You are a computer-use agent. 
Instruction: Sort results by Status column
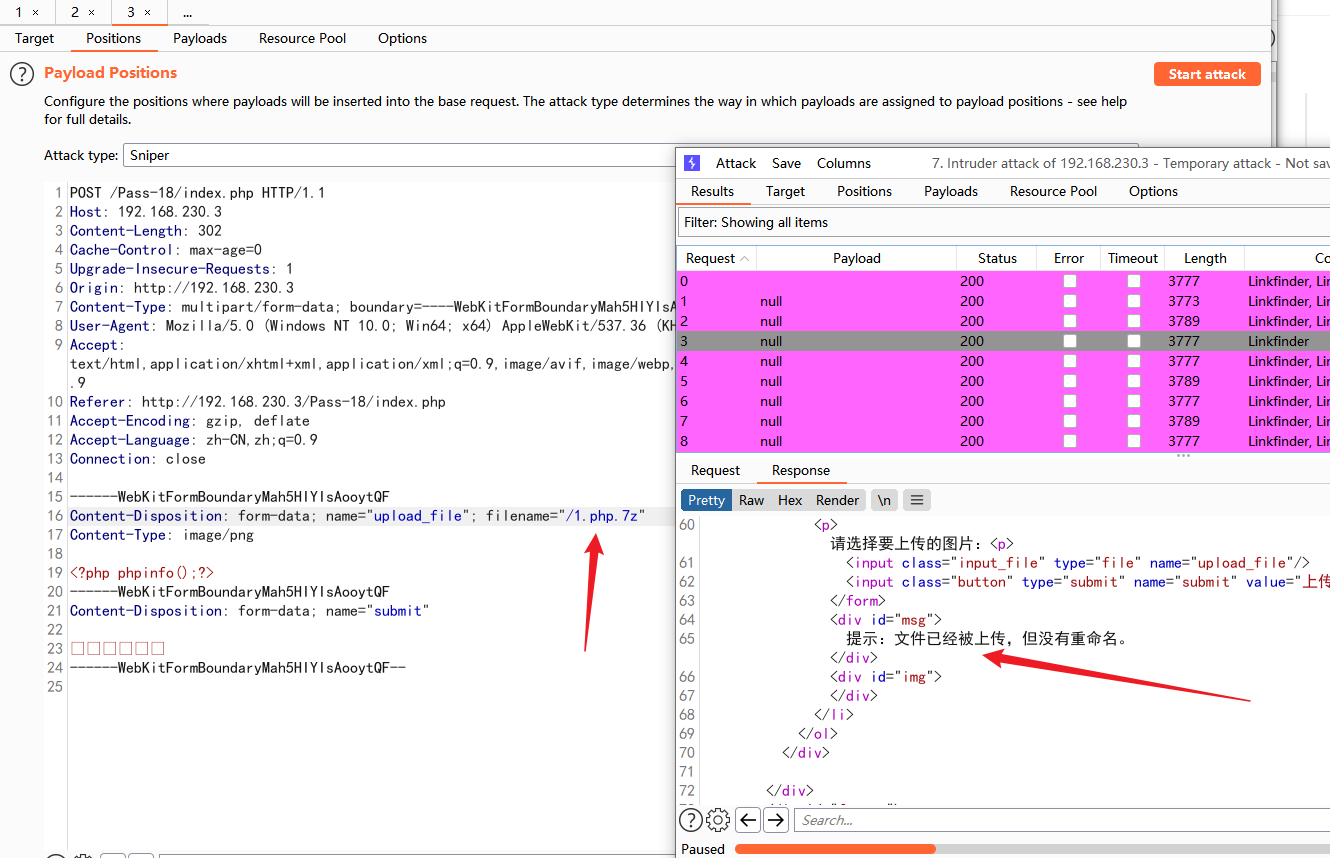(x=997, y=258)
